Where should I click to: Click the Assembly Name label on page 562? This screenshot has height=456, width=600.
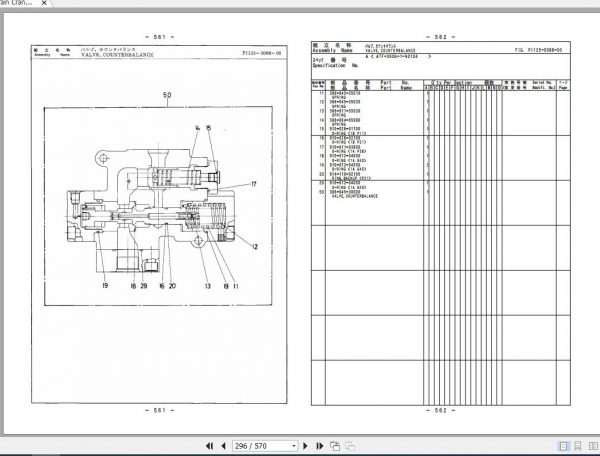pos(332,50)
